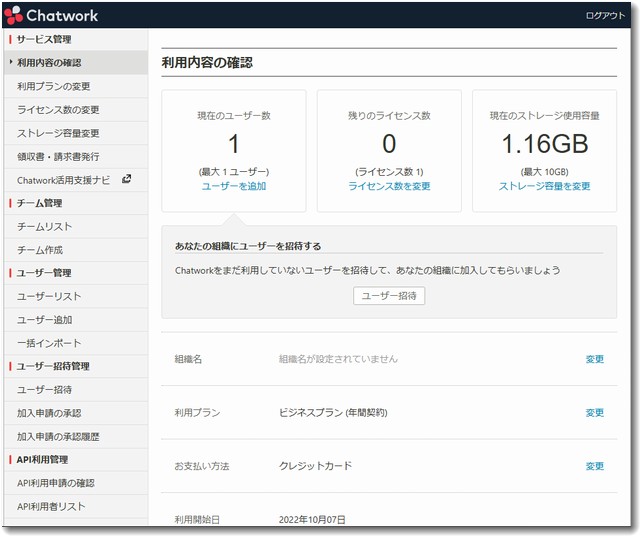Click the ビジネスプラン (年間契約) text
This screenshot has width=640, height=536.
coord(333,413)
